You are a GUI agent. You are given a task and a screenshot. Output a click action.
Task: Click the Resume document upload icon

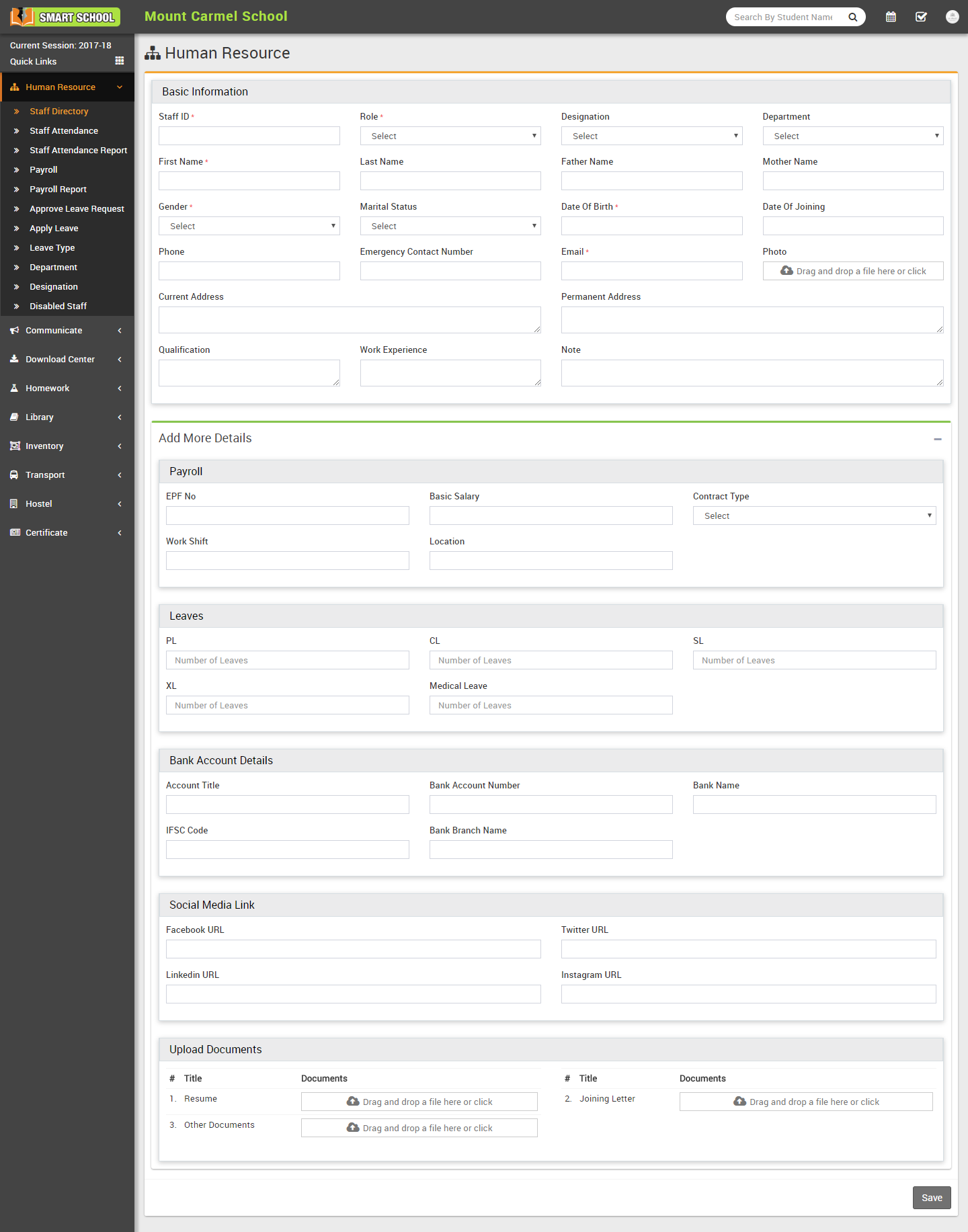(352, 1102)
